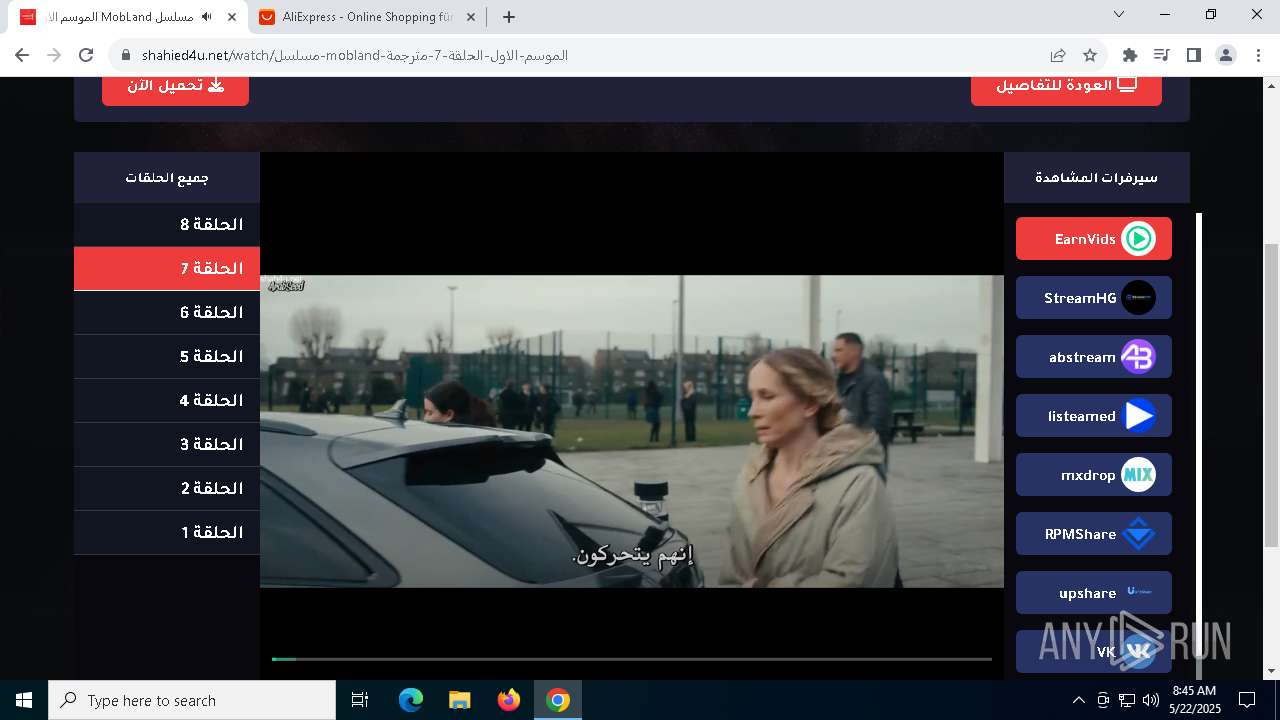Close the AliExpress tab

point(470,17)
